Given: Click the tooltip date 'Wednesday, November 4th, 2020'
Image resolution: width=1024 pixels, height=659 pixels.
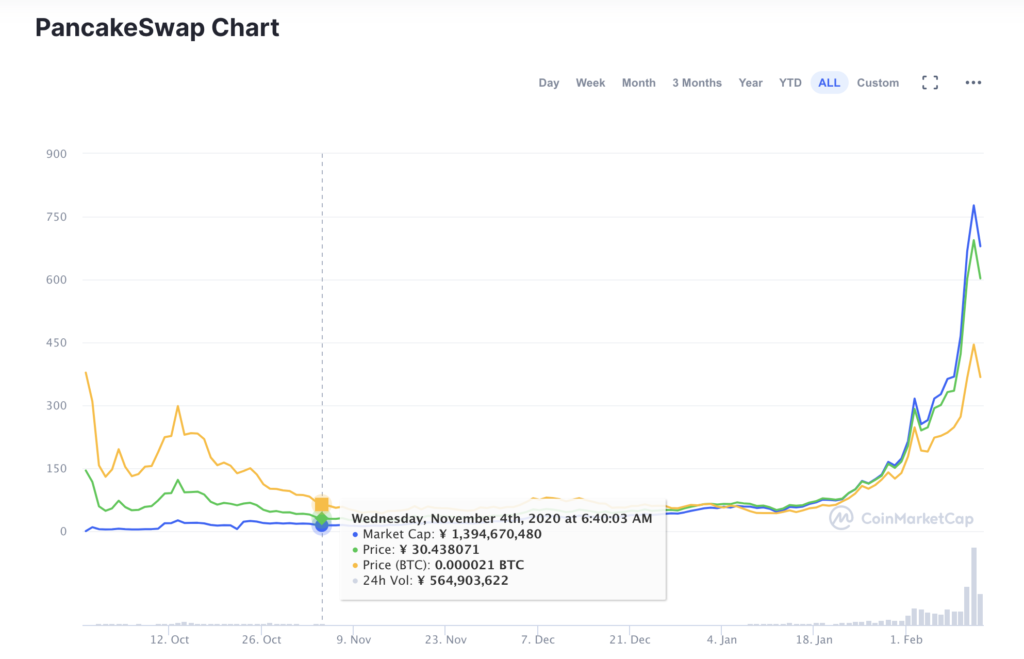Looking at the screenshot, I should tap(456, 519).
